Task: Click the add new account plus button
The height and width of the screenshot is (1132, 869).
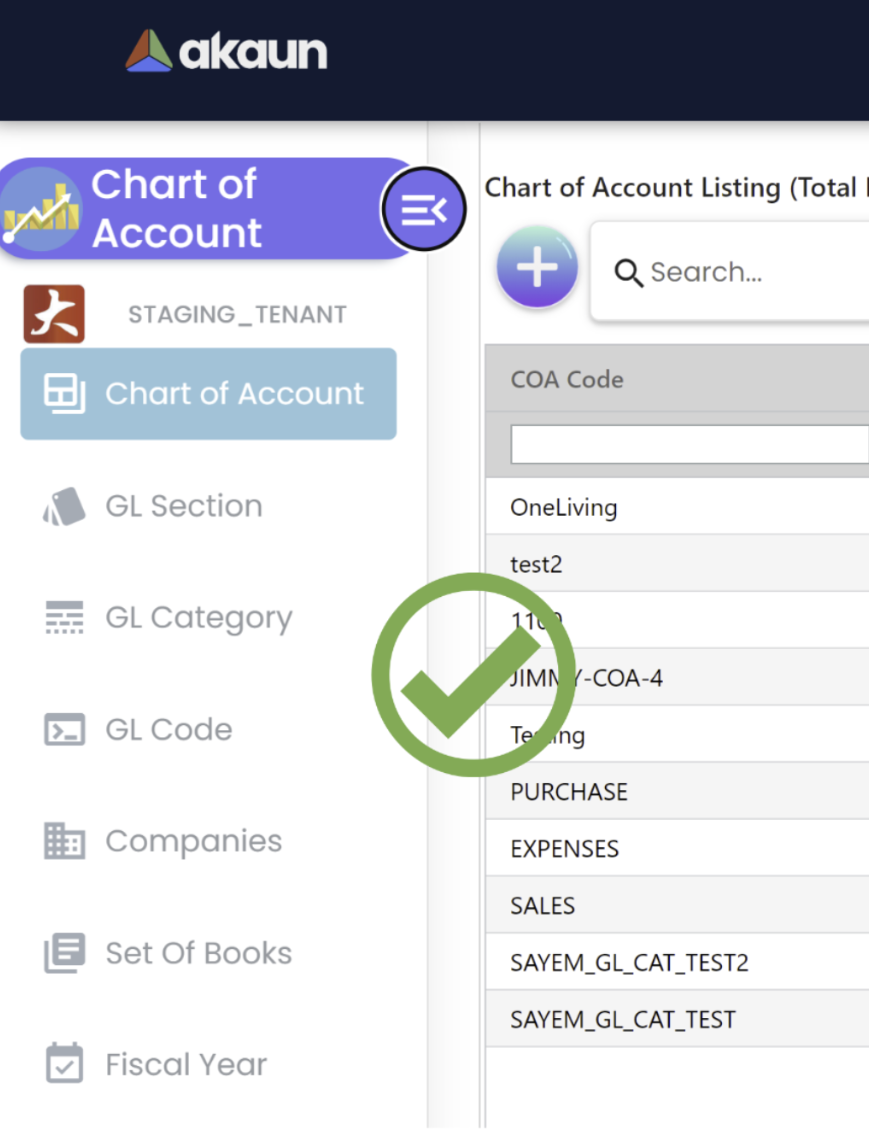Action: [x=537, y=267]
